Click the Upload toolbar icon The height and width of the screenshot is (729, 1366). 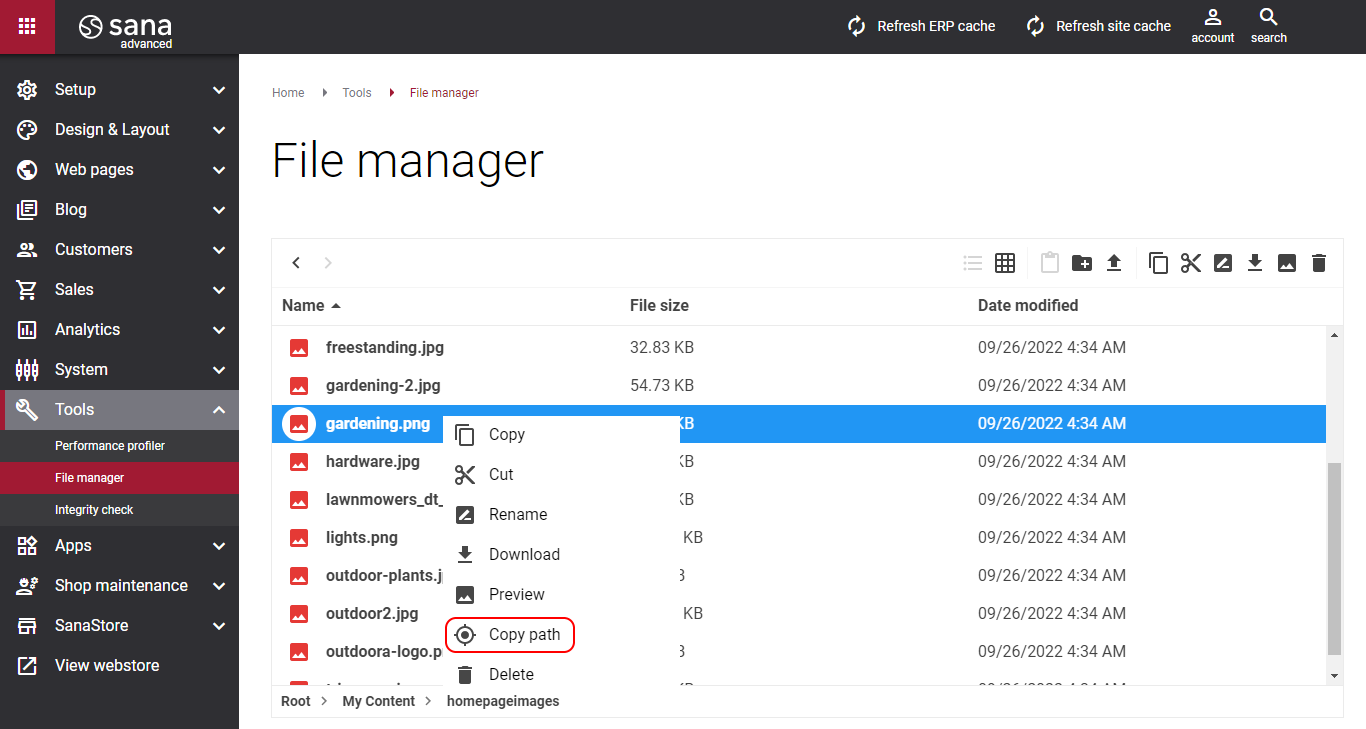(x=1114, y=263)
